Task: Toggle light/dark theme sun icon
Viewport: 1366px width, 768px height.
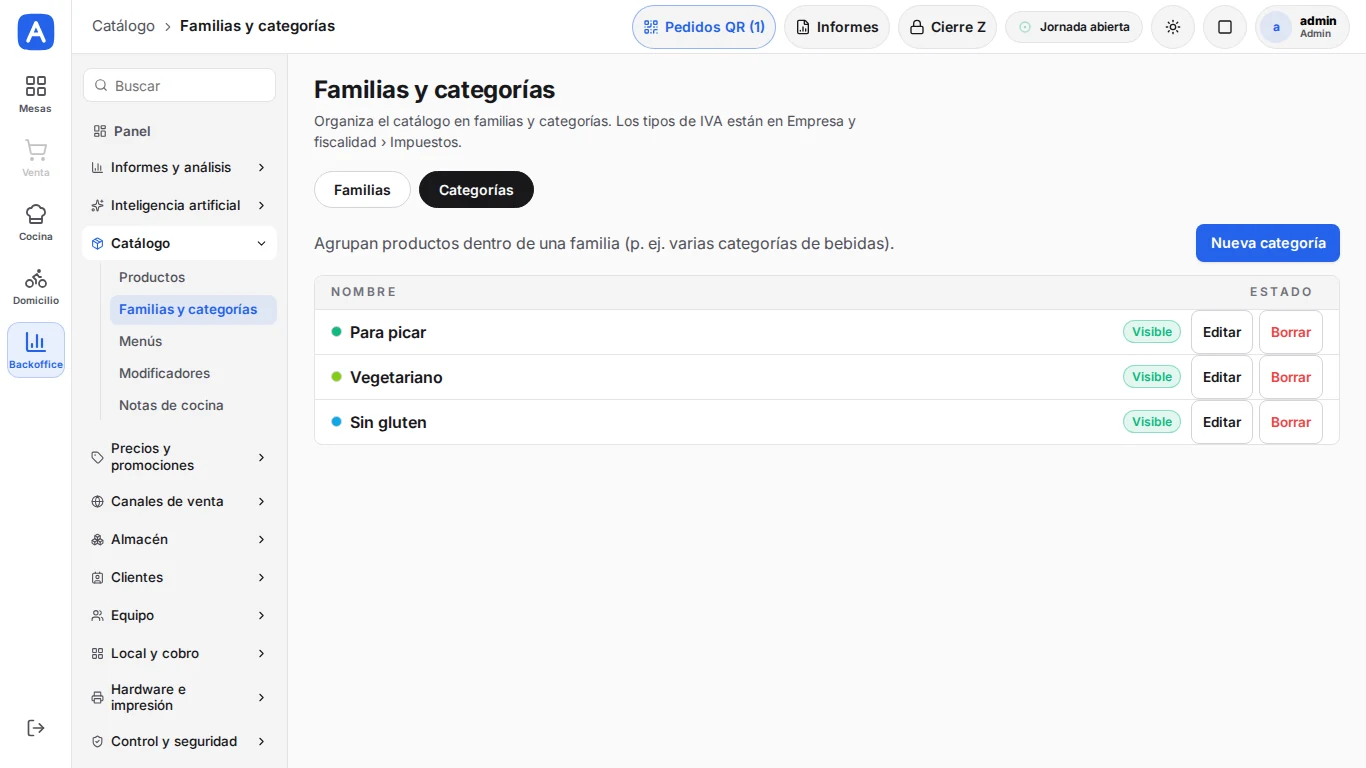Action: coord(1173,27)
